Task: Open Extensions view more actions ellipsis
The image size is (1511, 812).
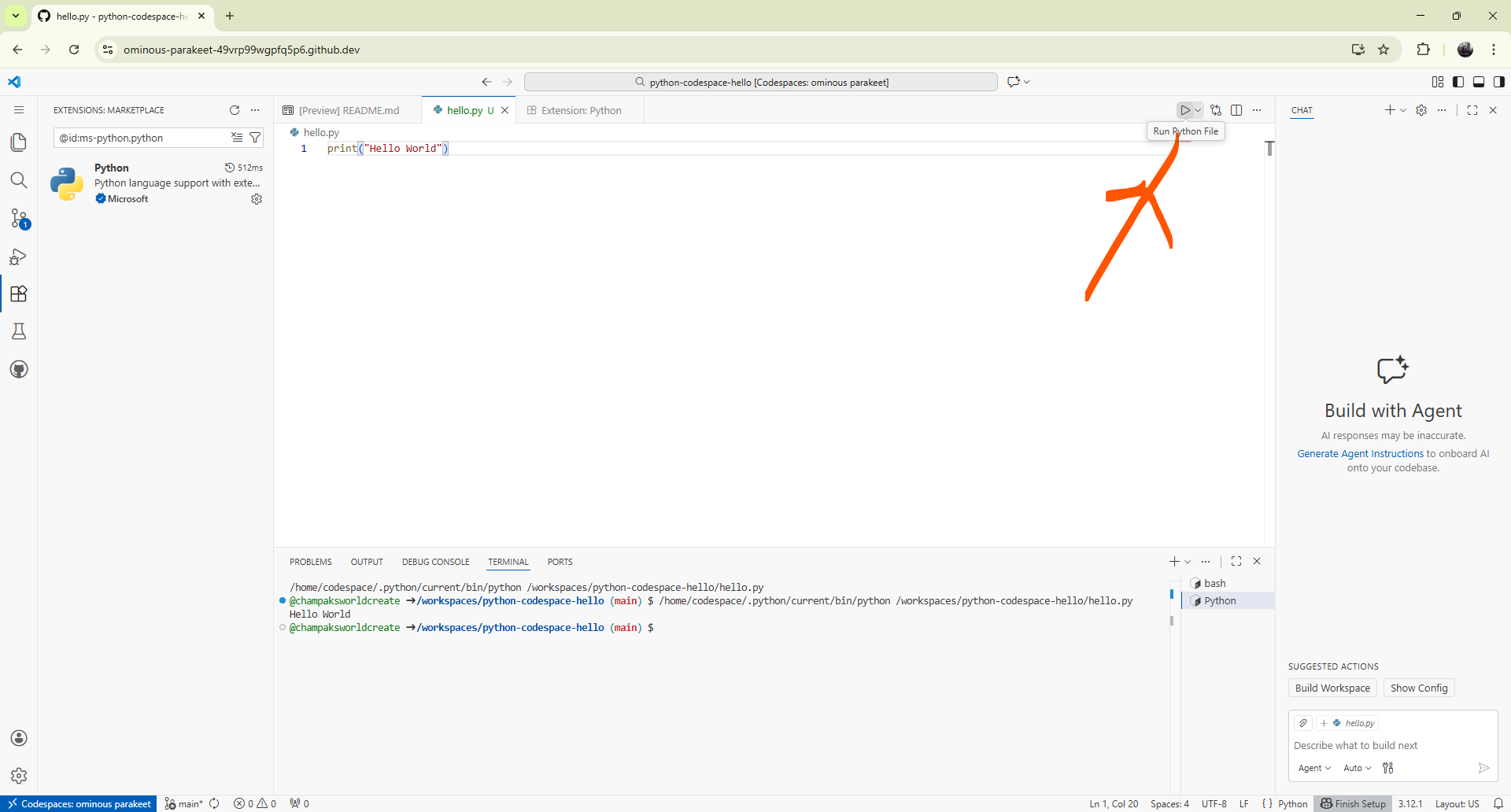Action: click(x=255, y=110)
